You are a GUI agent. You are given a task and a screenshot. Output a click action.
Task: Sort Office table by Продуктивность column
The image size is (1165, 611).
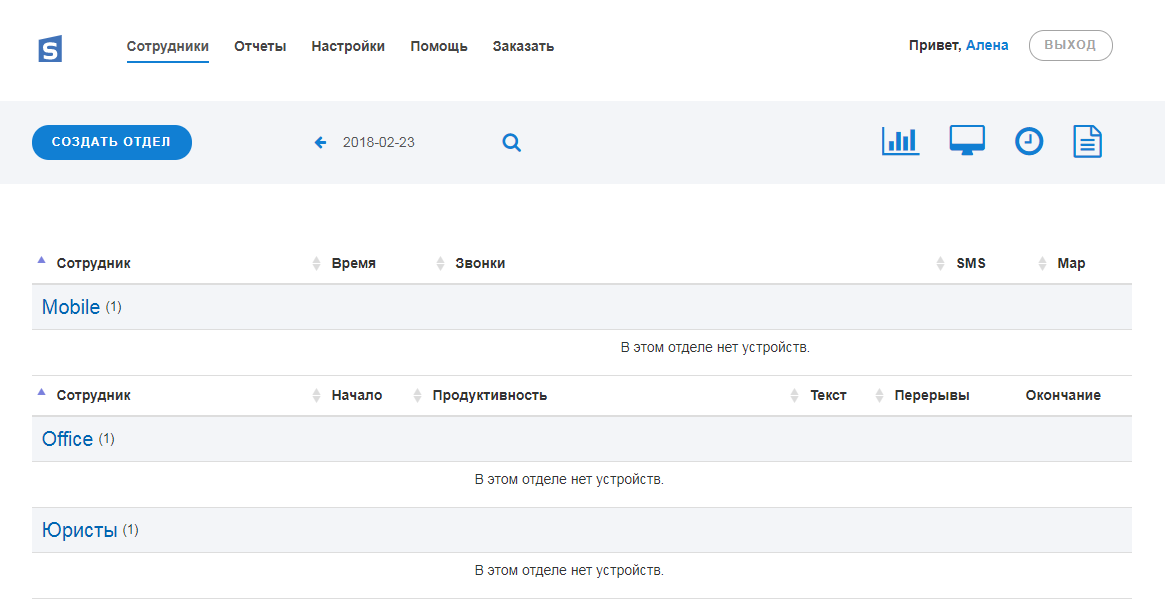(489, 396)
